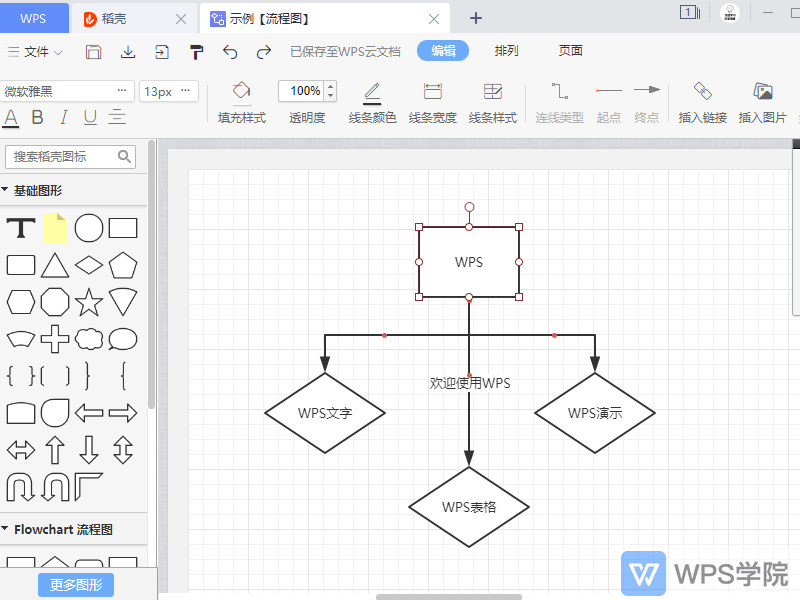Select the pentagon shape
Viewport: 800px width, 600px height.
123,265
